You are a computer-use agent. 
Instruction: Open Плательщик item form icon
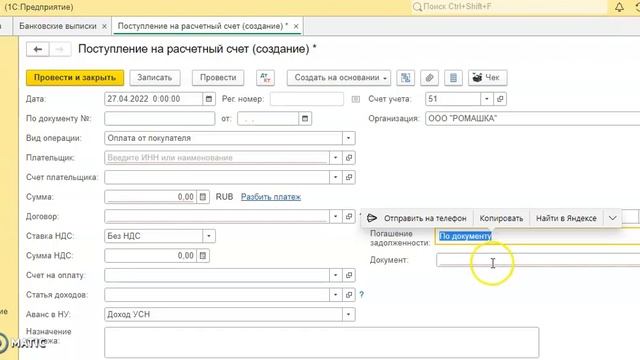point(349,158)
